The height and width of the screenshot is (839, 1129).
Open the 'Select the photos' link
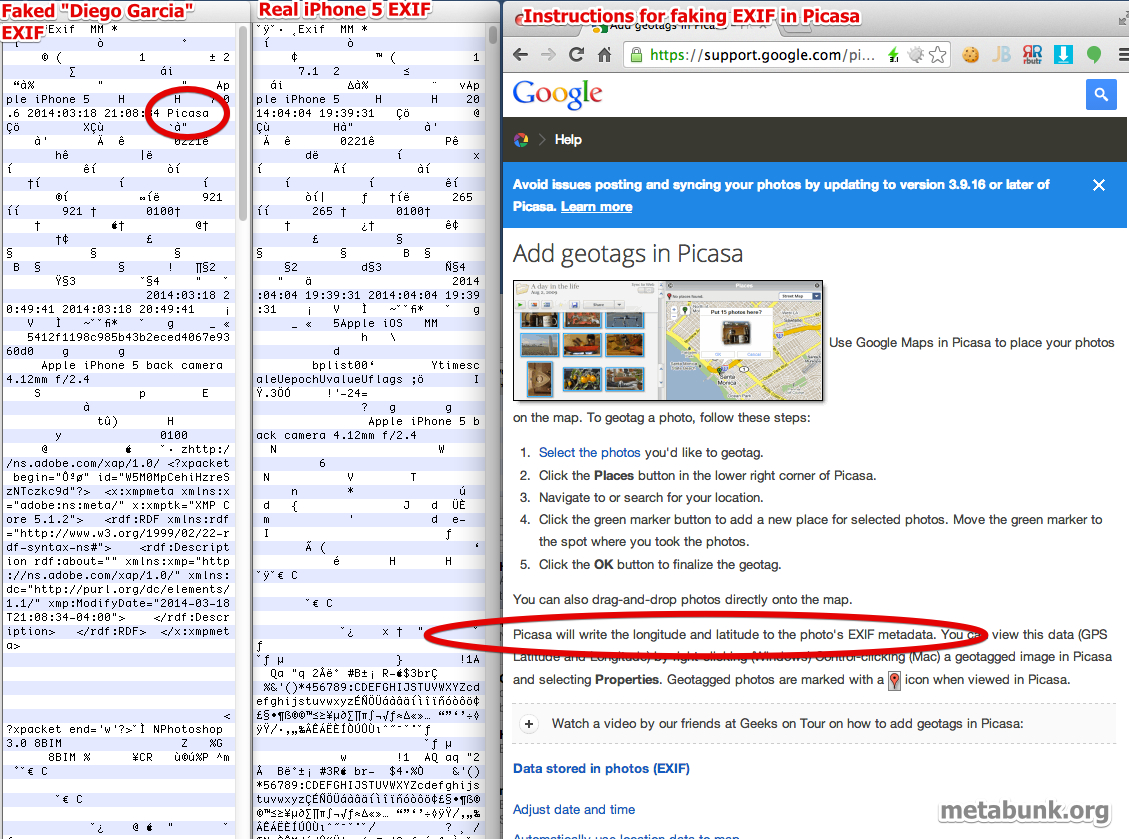(x=590, y=452)
